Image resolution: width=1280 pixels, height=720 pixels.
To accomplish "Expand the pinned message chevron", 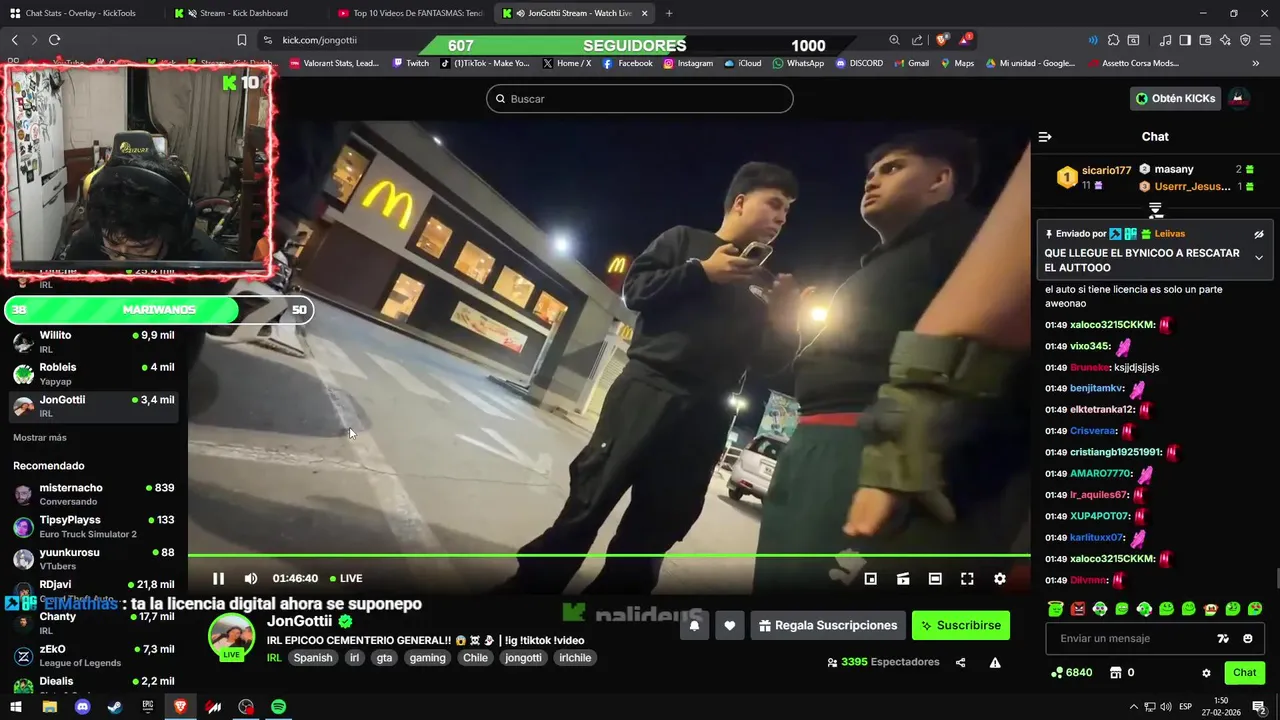I will pos(1259,257).
